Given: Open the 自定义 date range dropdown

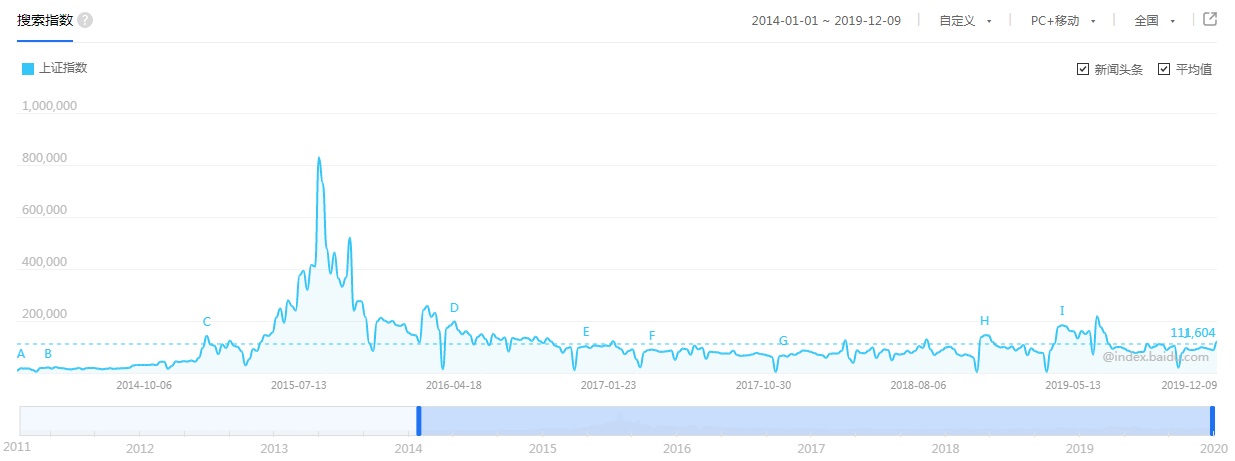Looking at the screenshot, I should pos(965,21).
